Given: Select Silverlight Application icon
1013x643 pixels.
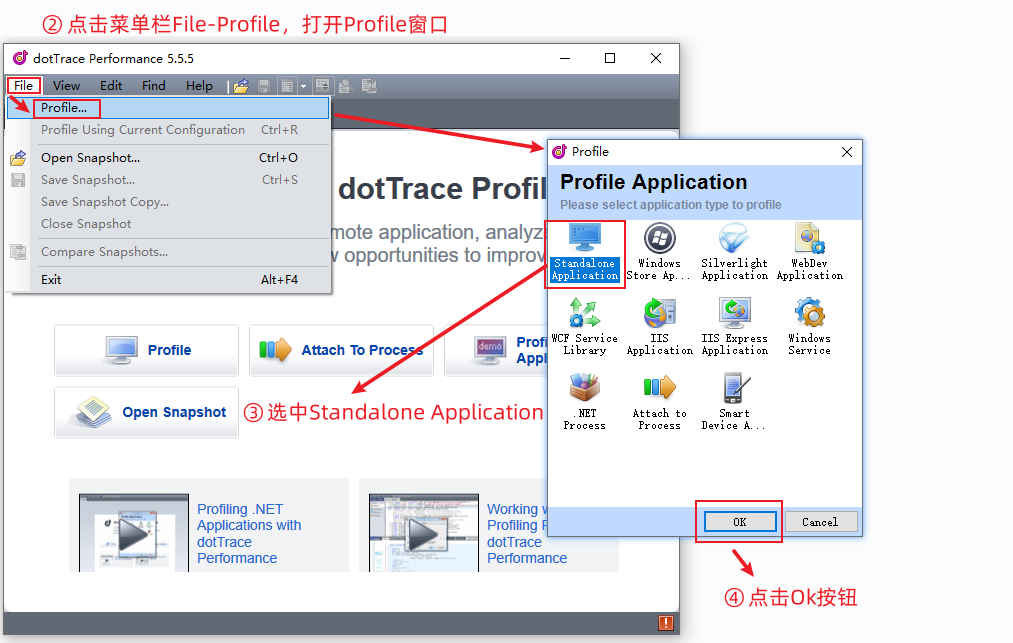Looking at the screenshot, I should [735, 253].
